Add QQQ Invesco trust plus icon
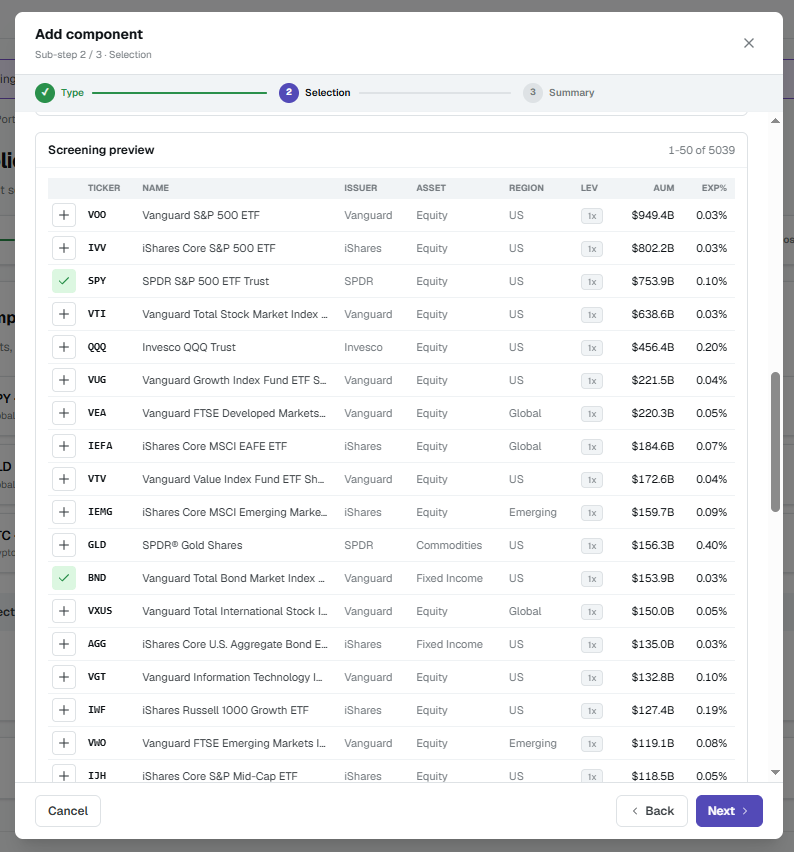Image resolution: width=794 pixels, height=852 pixels. (x=64, y=347)
